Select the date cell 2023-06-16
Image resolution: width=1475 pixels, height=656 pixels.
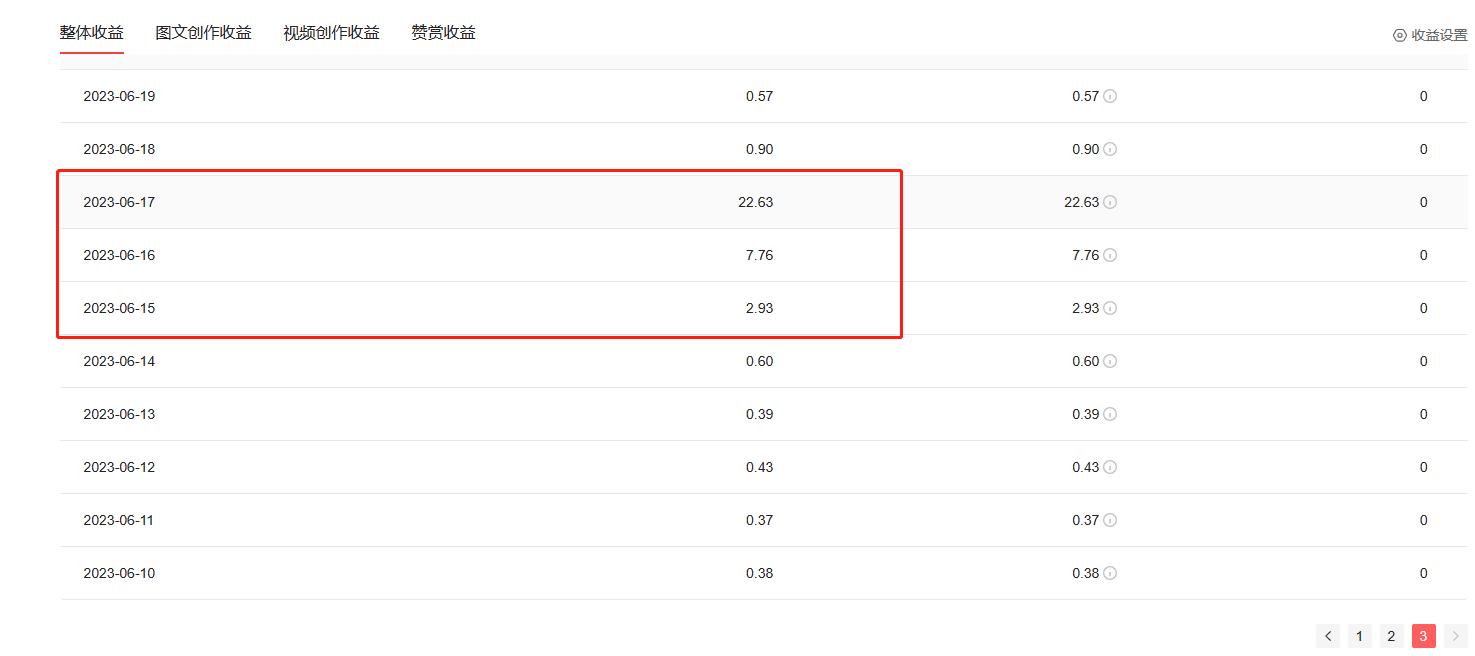[x=119, y=255]
